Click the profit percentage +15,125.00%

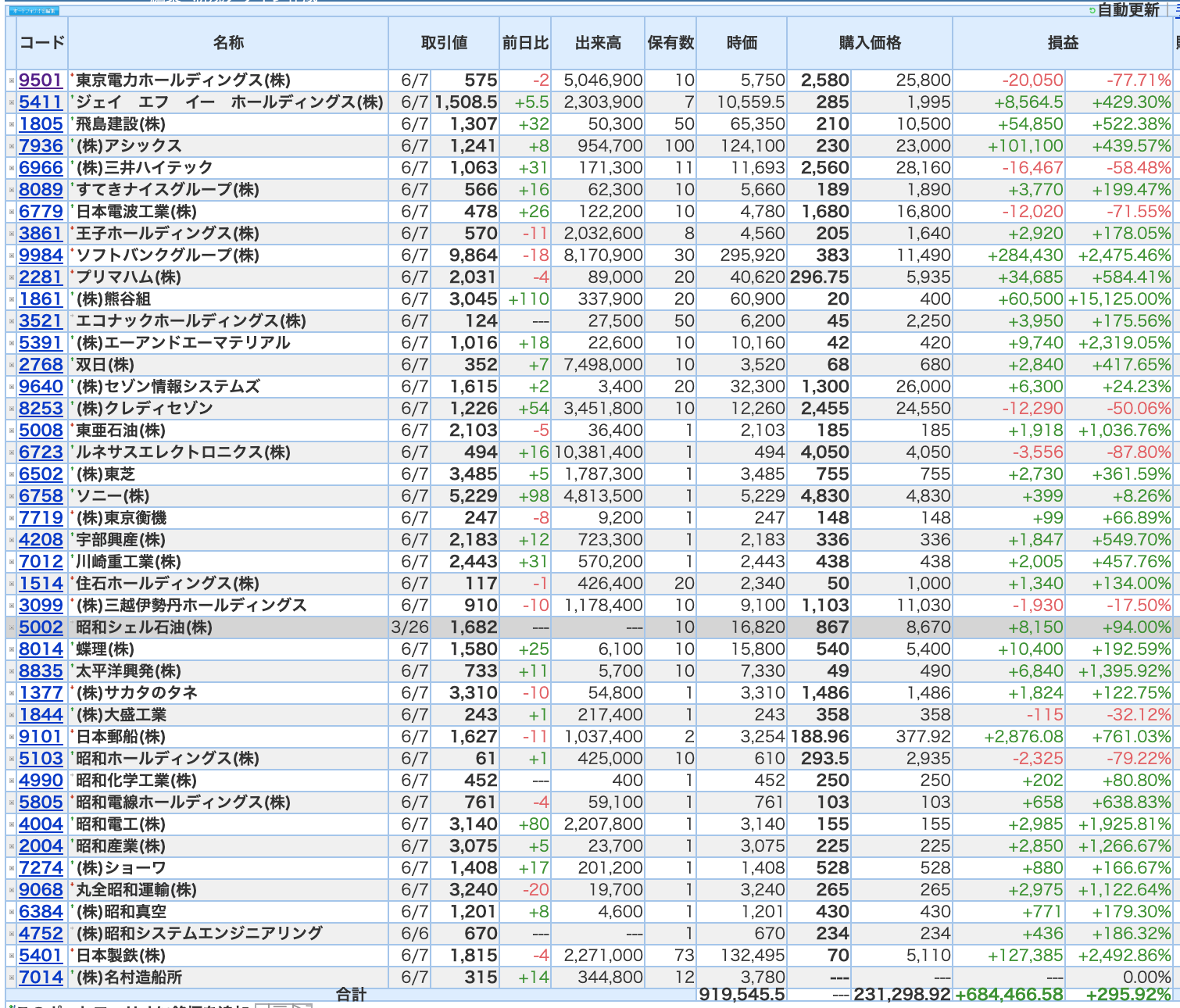point(1119,299)
